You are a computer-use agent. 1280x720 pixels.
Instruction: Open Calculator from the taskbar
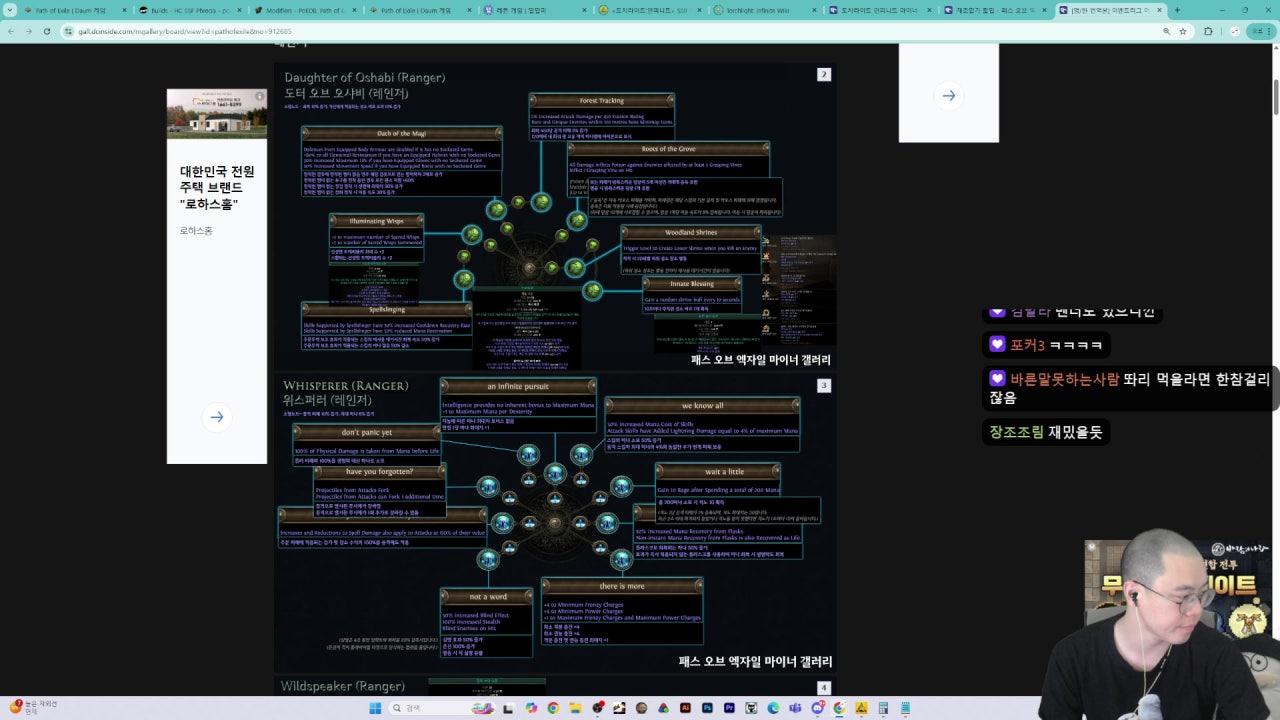(883, 708)
